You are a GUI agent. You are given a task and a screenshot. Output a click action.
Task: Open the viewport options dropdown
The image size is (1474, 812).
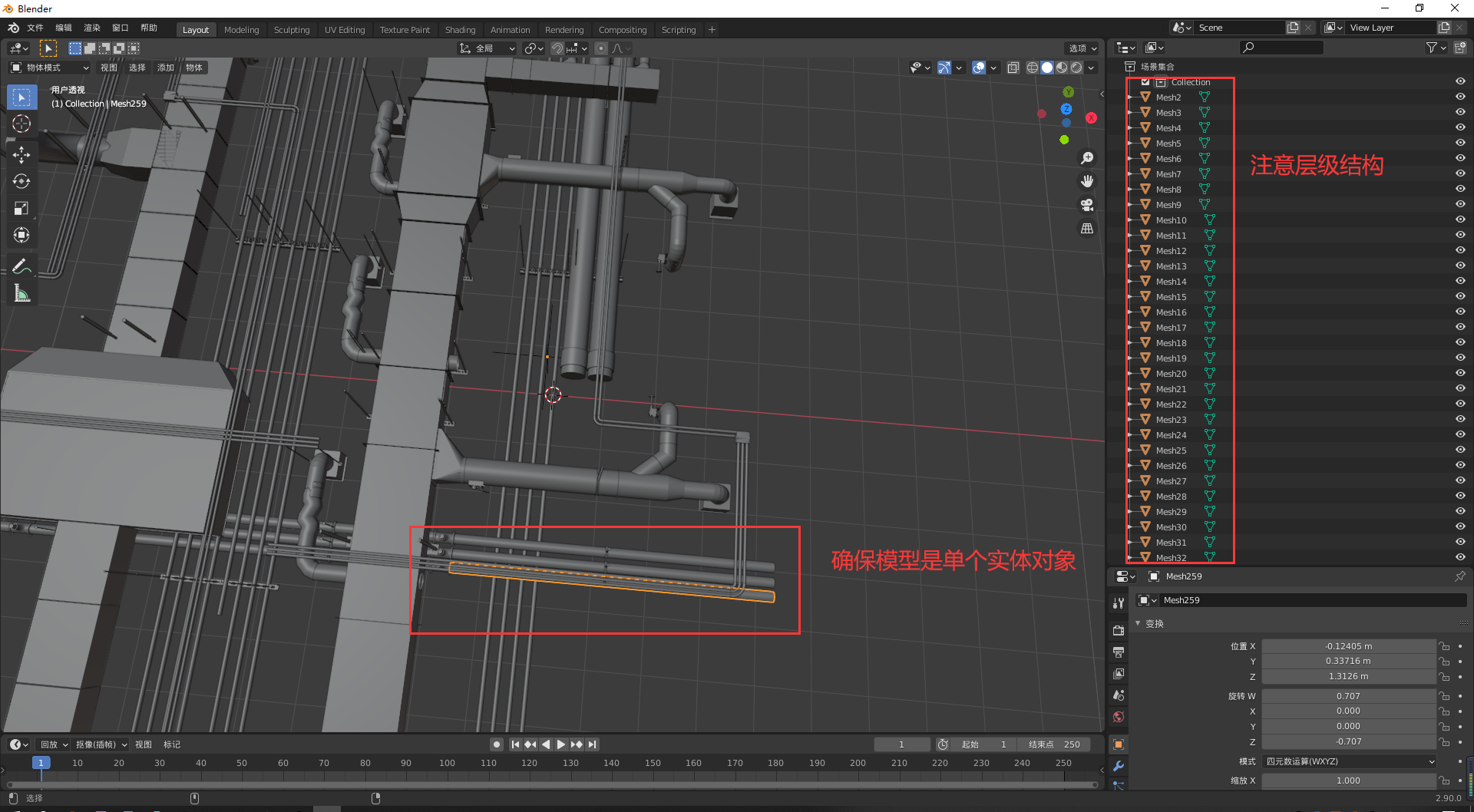click(x=1082, y=48)
